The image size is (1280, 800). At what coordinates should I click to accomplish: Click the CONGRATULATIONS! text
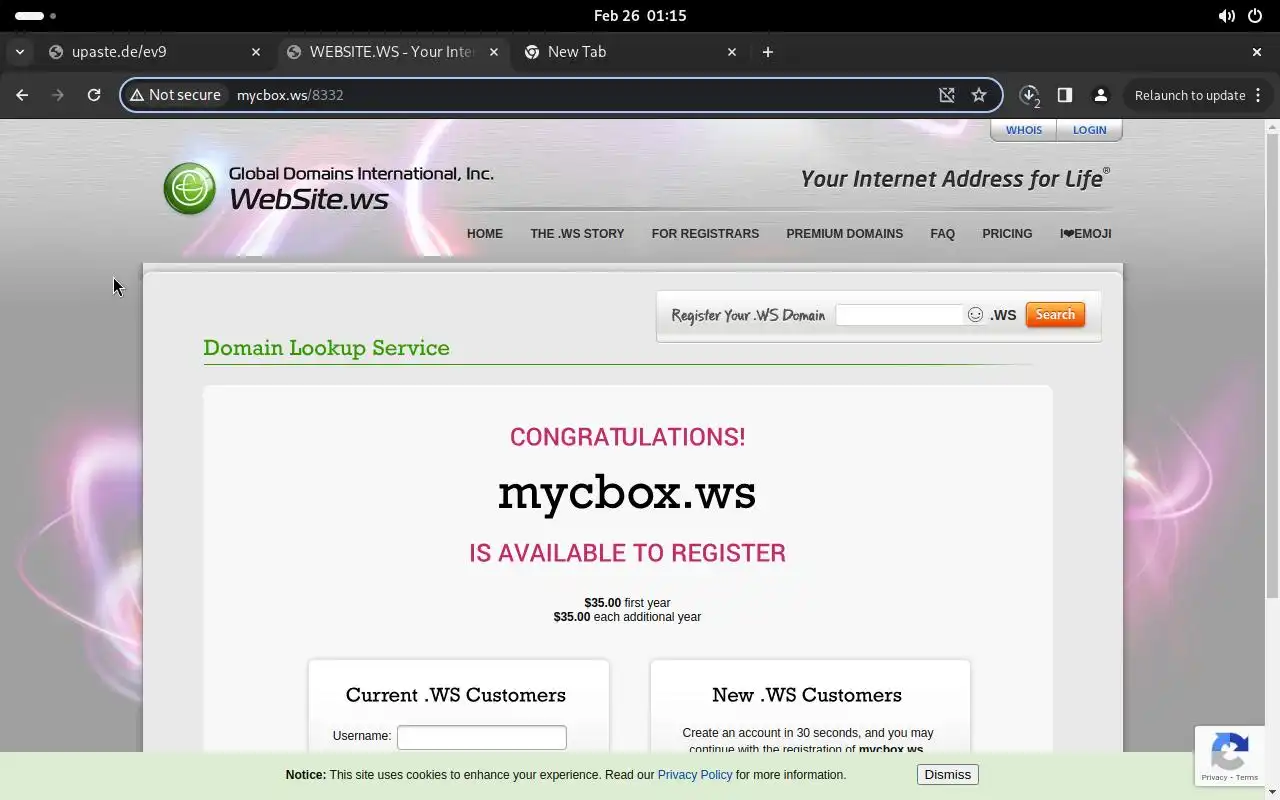pos(627,437)
